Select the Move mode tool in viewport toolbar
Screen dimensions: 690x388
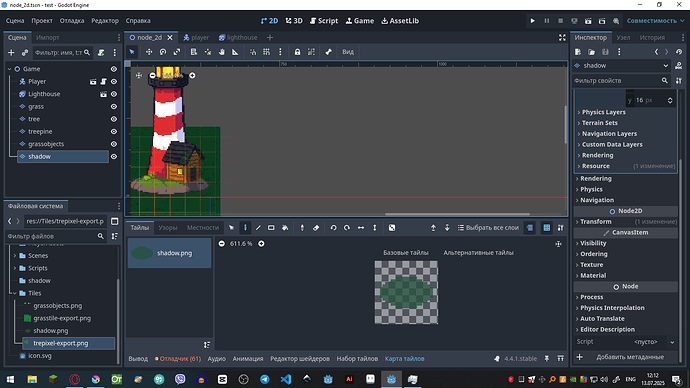click(149, 52)
